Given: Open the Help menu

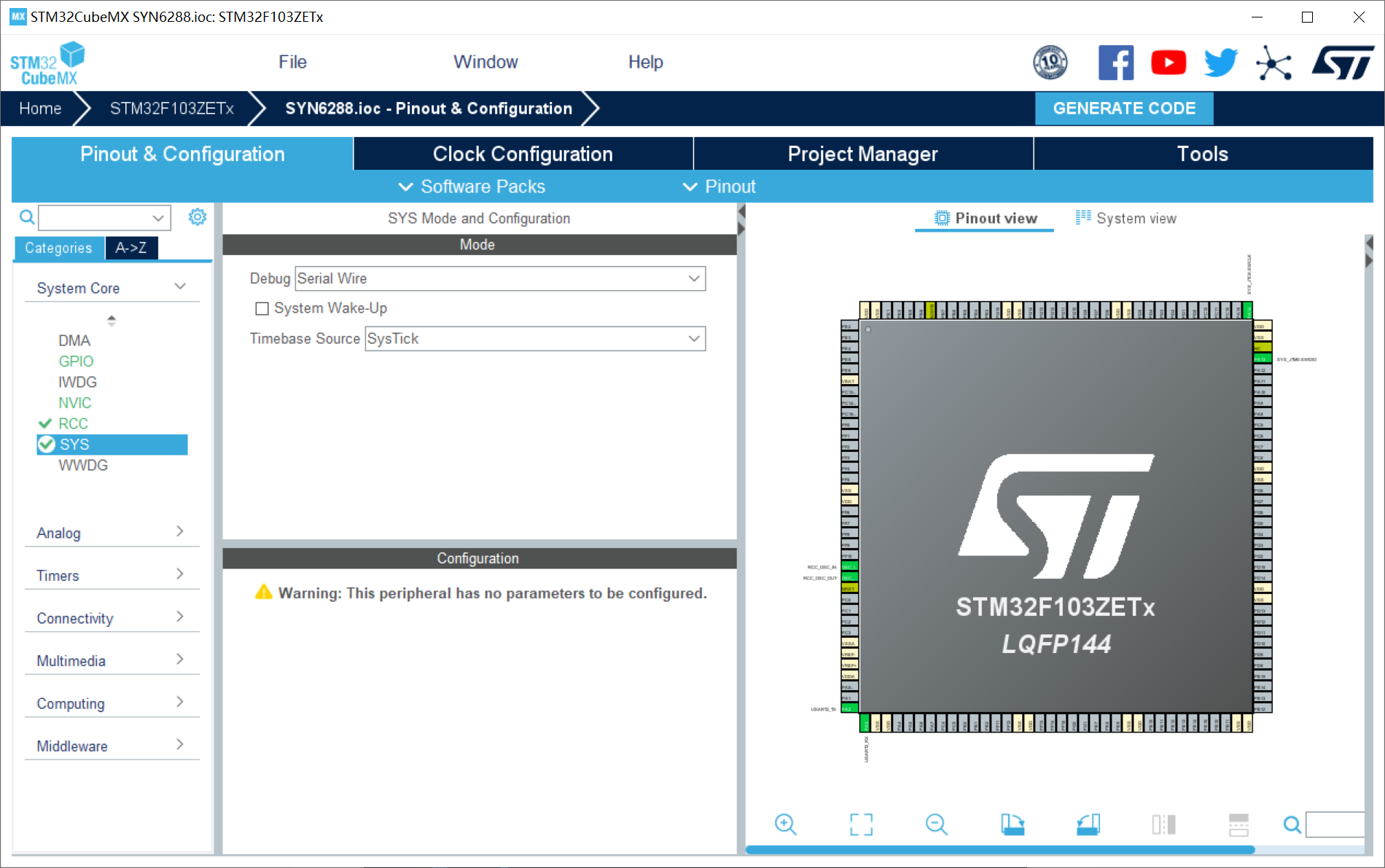Looking at the screenshot, I should (x=645, y=62).
